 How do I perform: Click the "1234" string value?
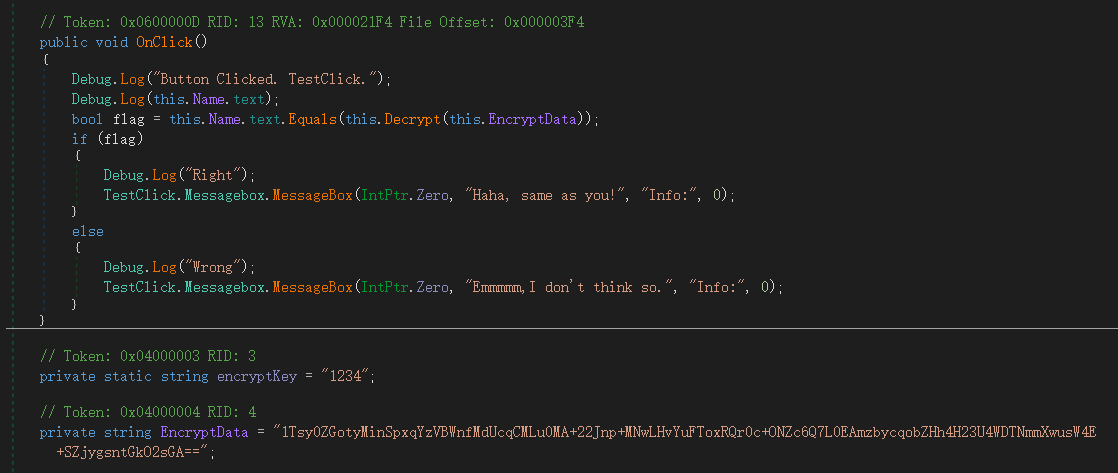tap(349, 376)
